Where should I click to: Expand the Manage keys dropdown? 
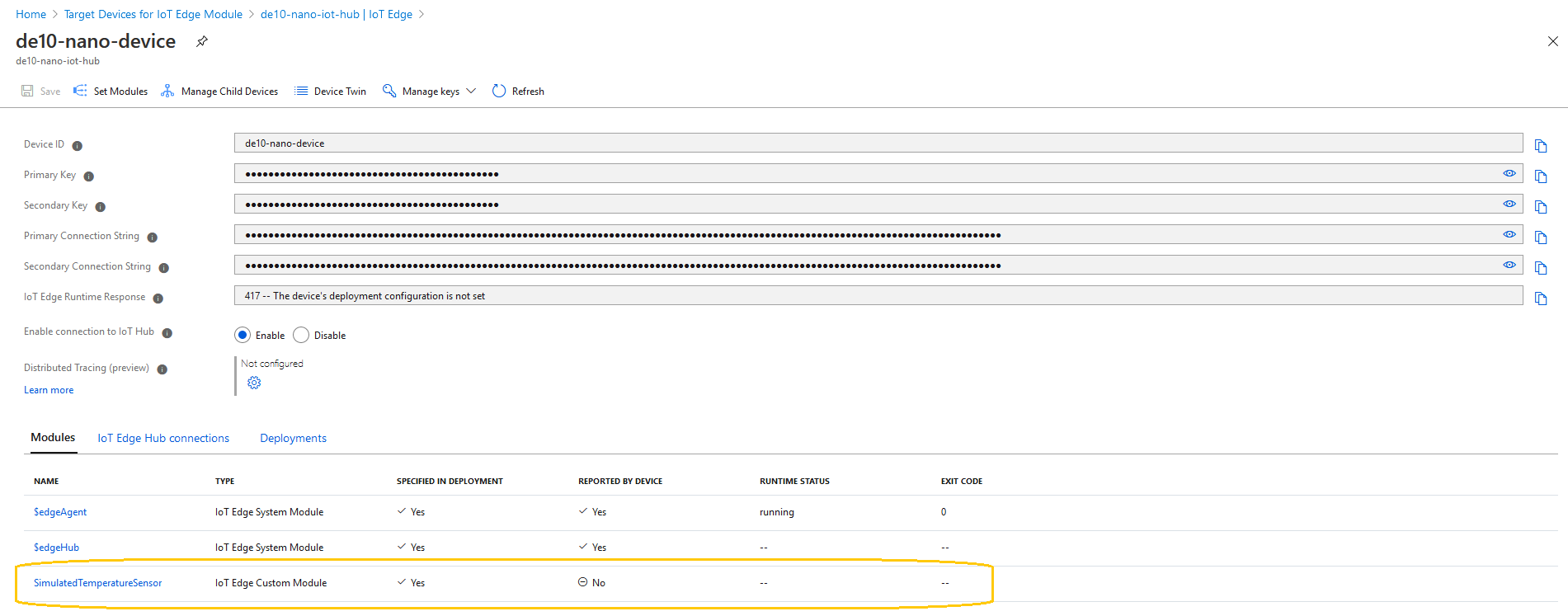471,92
